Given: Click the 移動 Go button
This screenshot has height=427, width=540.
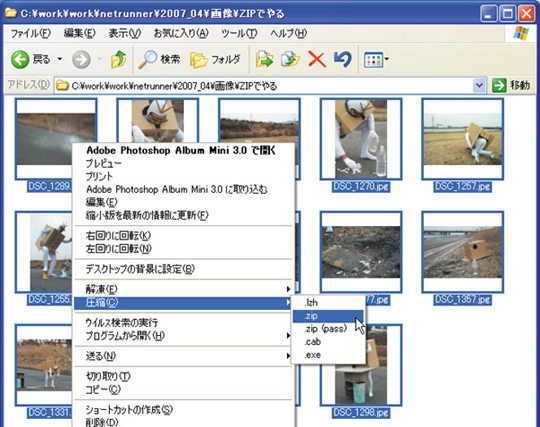Looking at the screenshot, I should [x=511, y=85].
